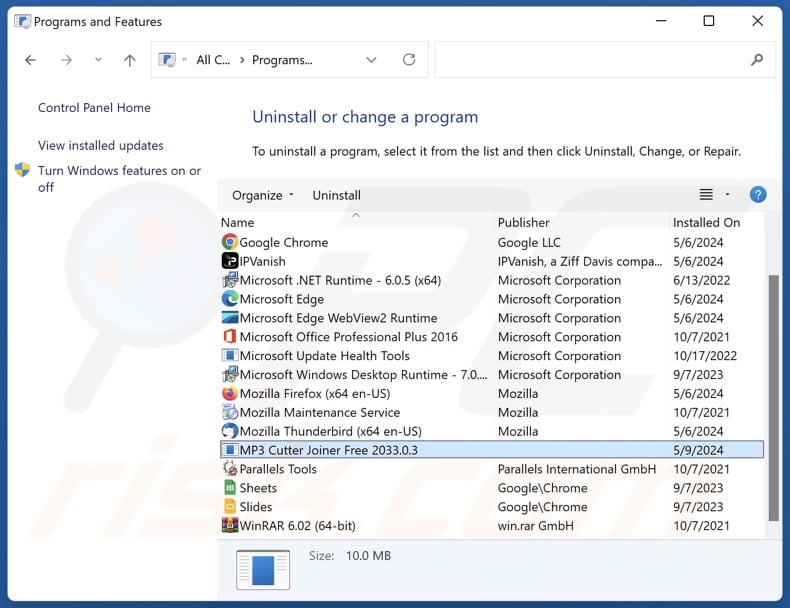Image resolution: width=790 pixels, height=608 pixels.
Task: Click the Microsoft Edge program icon
Action: pyautogui.click(x=230, y=299)
